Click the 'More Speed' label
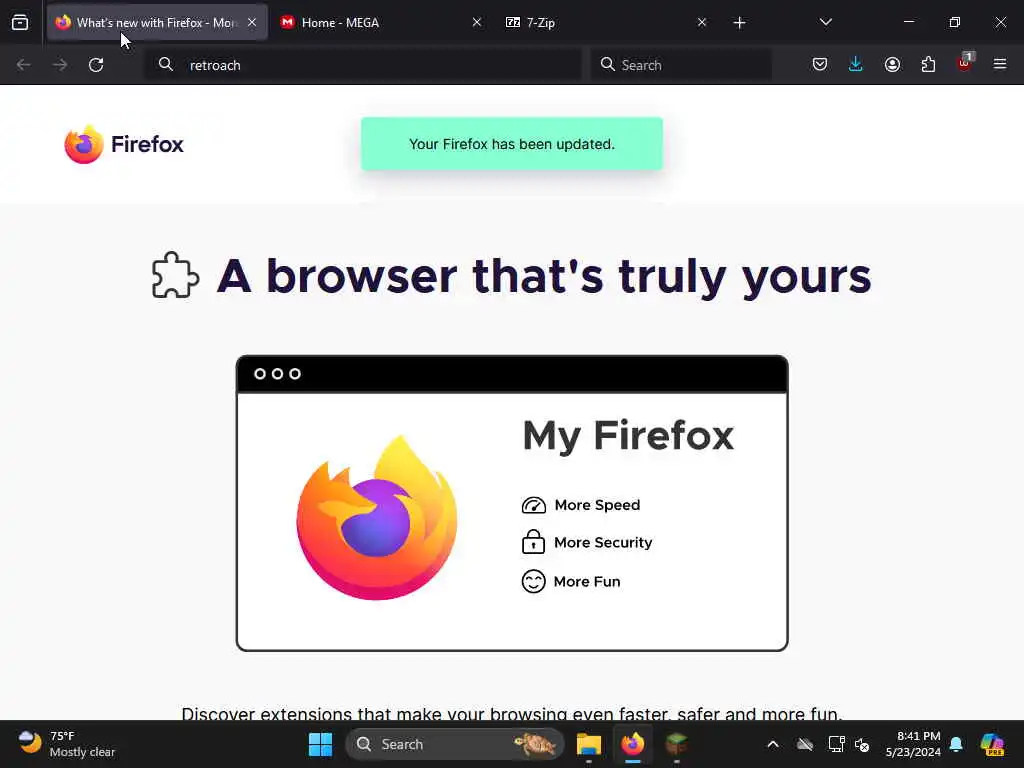This screenshot has height=768, width=1024. (598, 505)
